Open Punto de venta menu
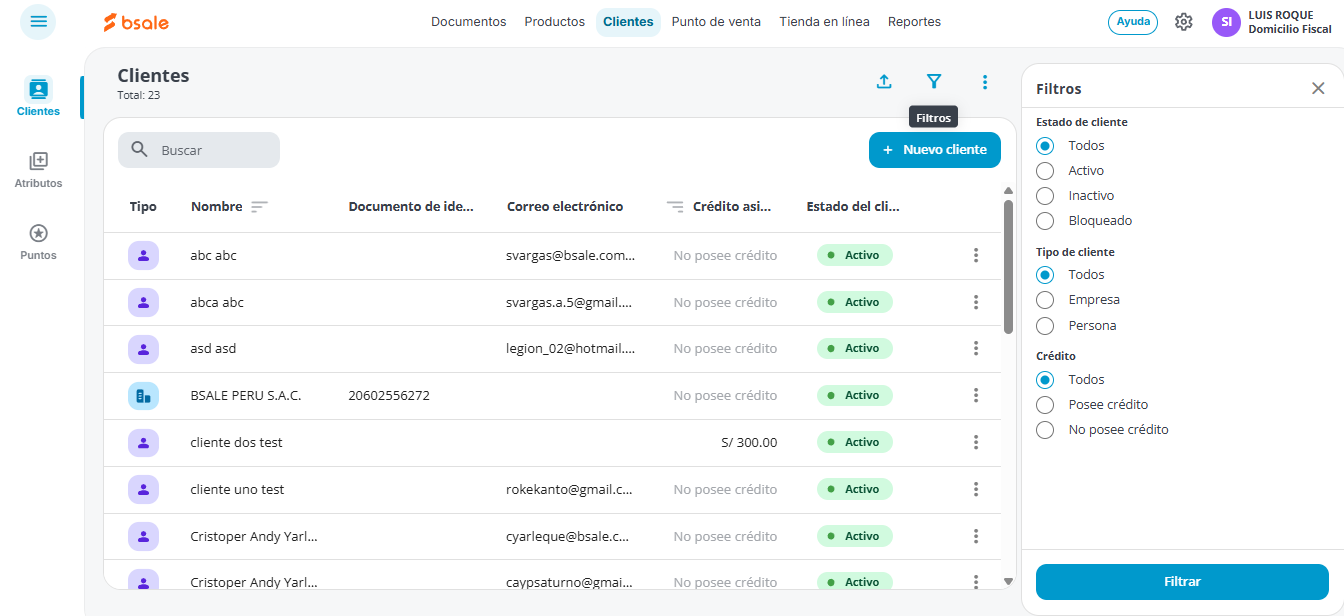Screen dimensions: 1344x616 [x=716, y=22]
